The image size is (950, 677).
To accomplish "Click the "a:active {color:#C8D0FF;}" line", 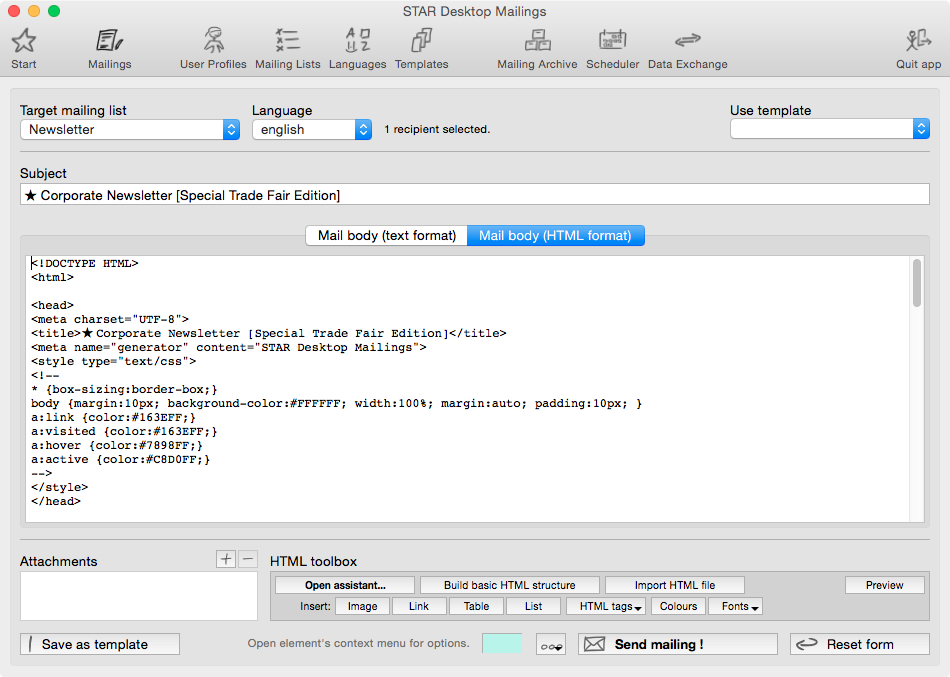I will 121,459.
